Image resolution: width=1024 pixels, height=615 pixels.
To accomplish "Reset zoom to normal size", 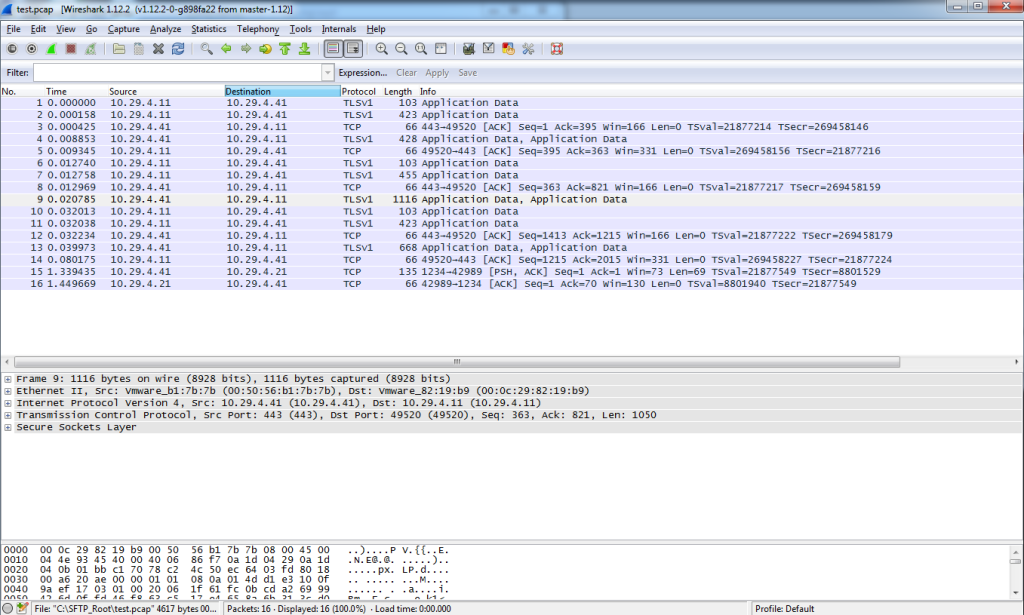I will [x=421, y=49].
